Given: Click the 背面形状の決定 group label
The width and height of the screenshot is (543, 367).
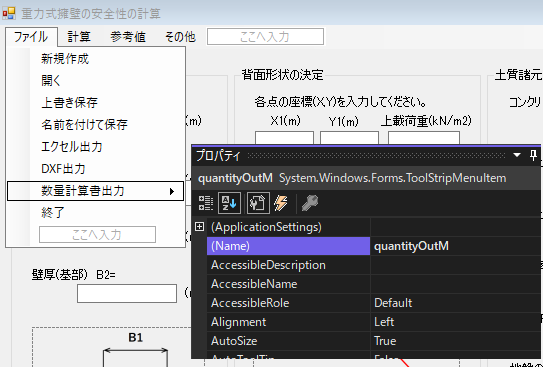Looking at the screenshot, I should 282,75.
